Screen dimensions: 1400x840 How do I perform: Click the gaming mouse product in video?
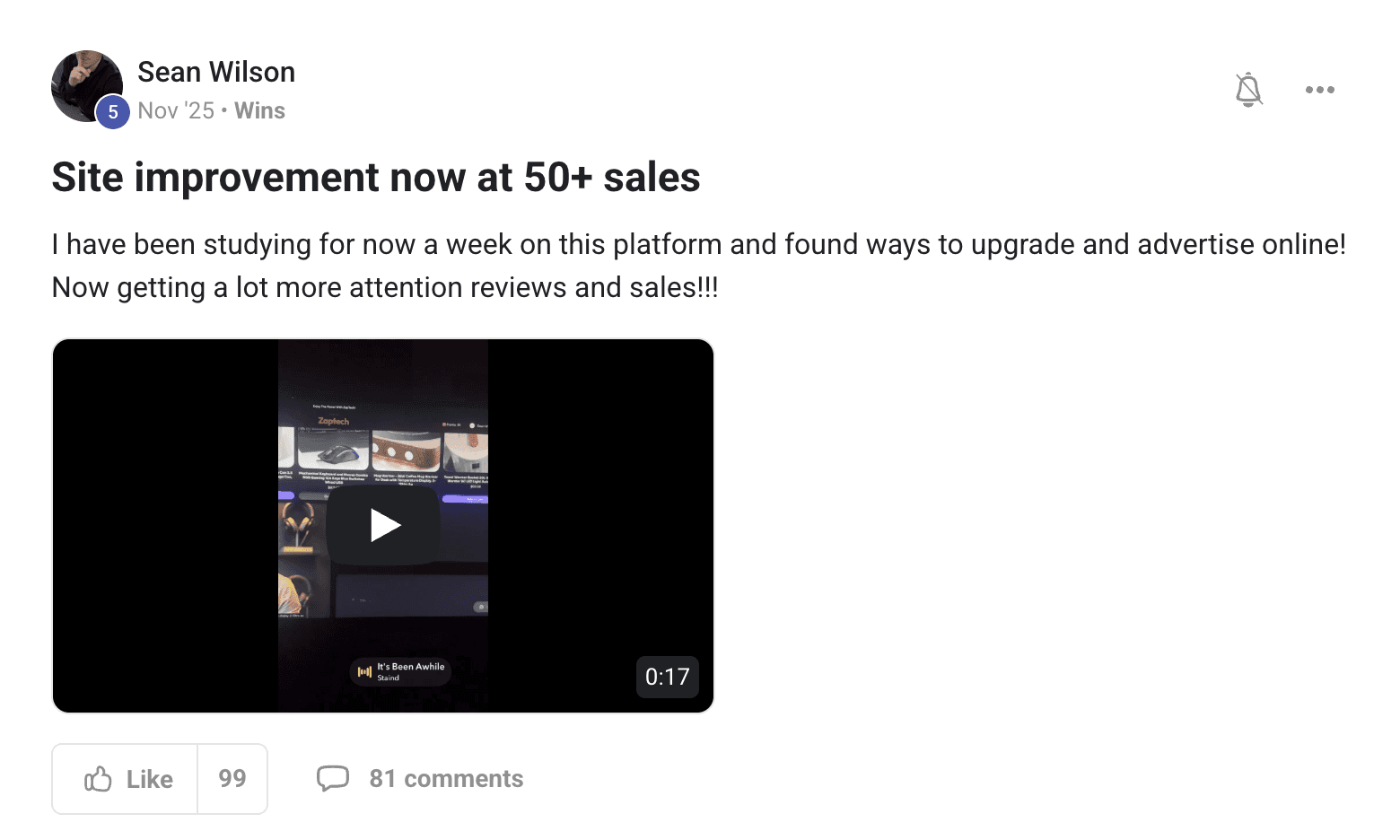[x=333, y=450]
